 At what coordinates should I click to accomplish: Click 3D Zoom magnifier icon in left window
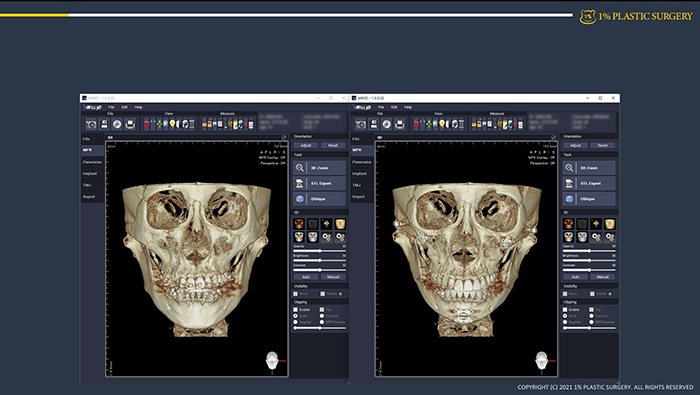coord(300,168)
